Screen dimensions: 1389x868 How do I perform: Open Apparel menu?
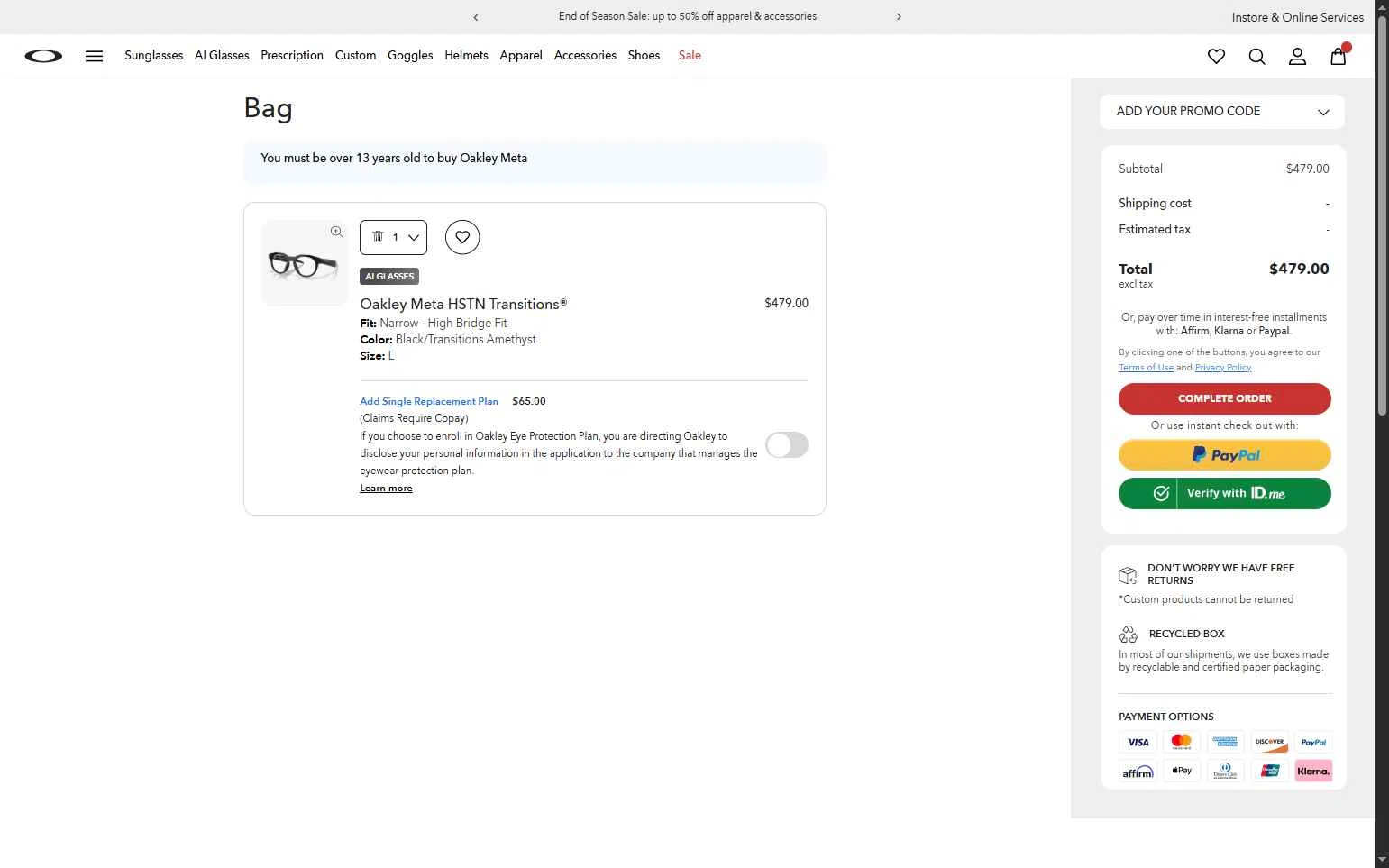click(521, 56)
